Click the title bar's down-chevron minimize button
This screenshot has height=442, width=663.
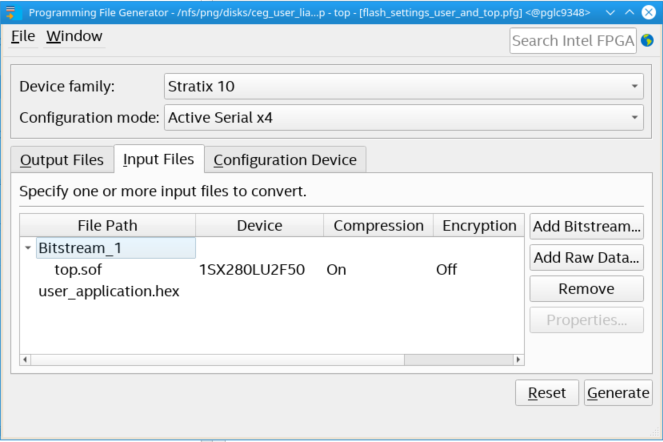[607, 11]
